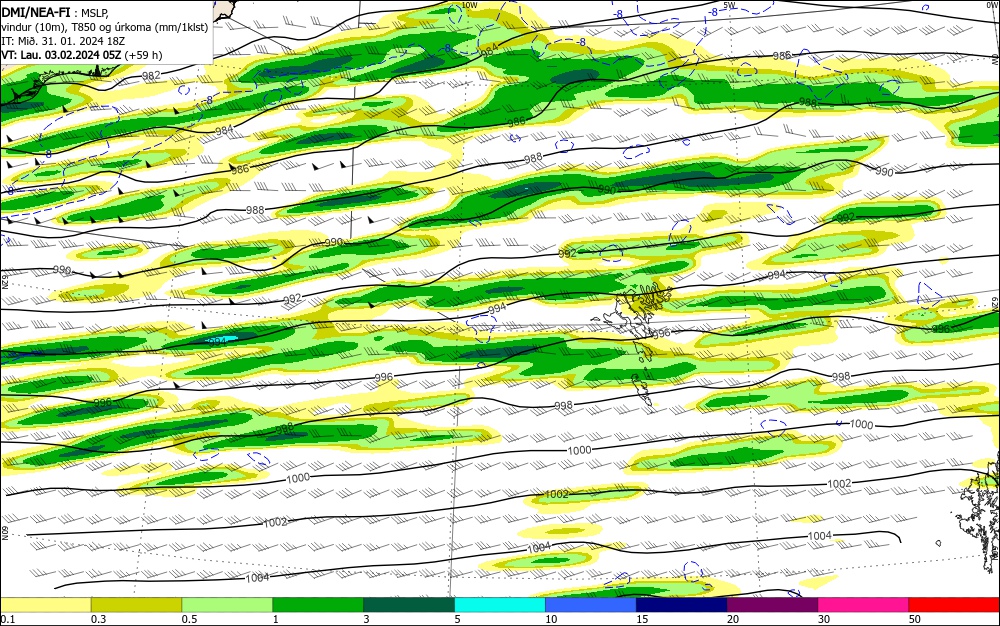The height and width of the screenshot is (626, 1000).
Task: Click the legend value '50'
Action: pos(915,620)
